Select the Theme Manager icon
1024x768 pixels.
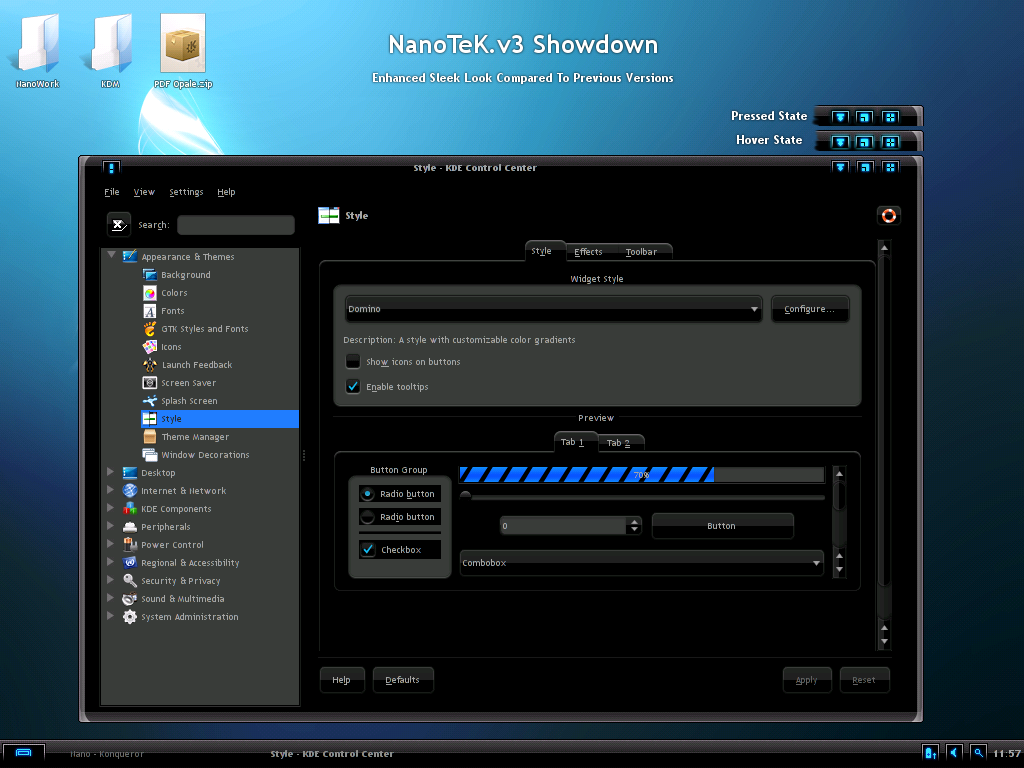click(150, 436)
